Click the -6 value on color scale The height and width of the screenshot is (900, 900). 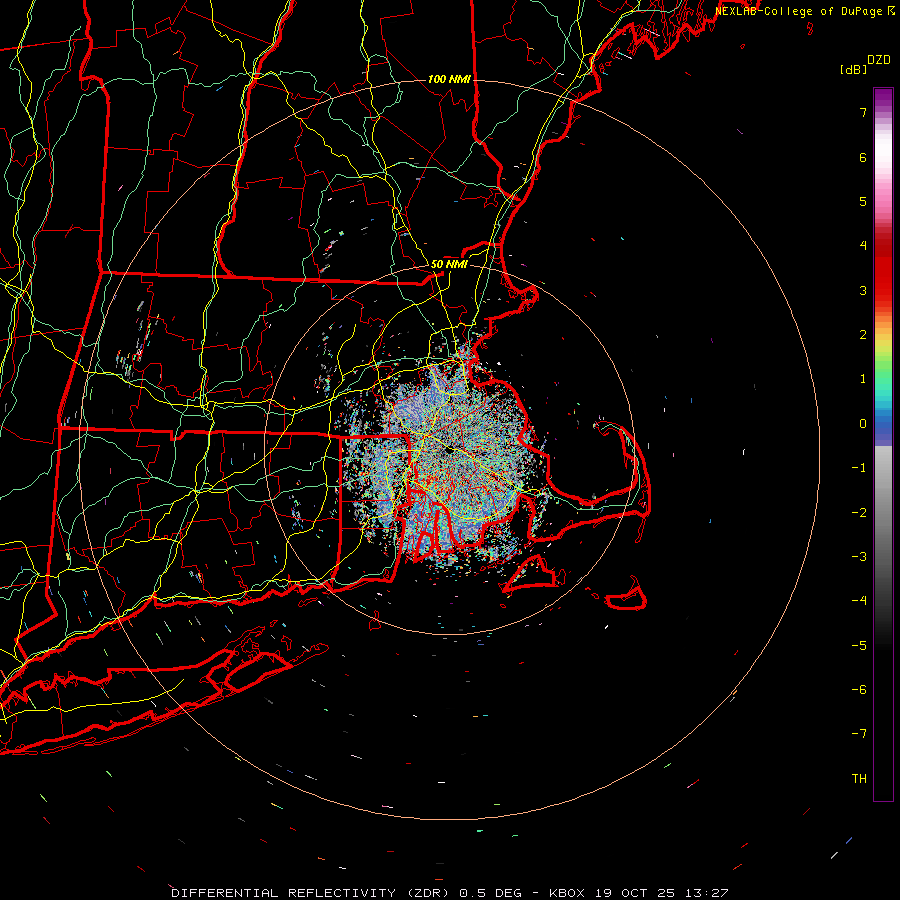click(x=859, y=690)
